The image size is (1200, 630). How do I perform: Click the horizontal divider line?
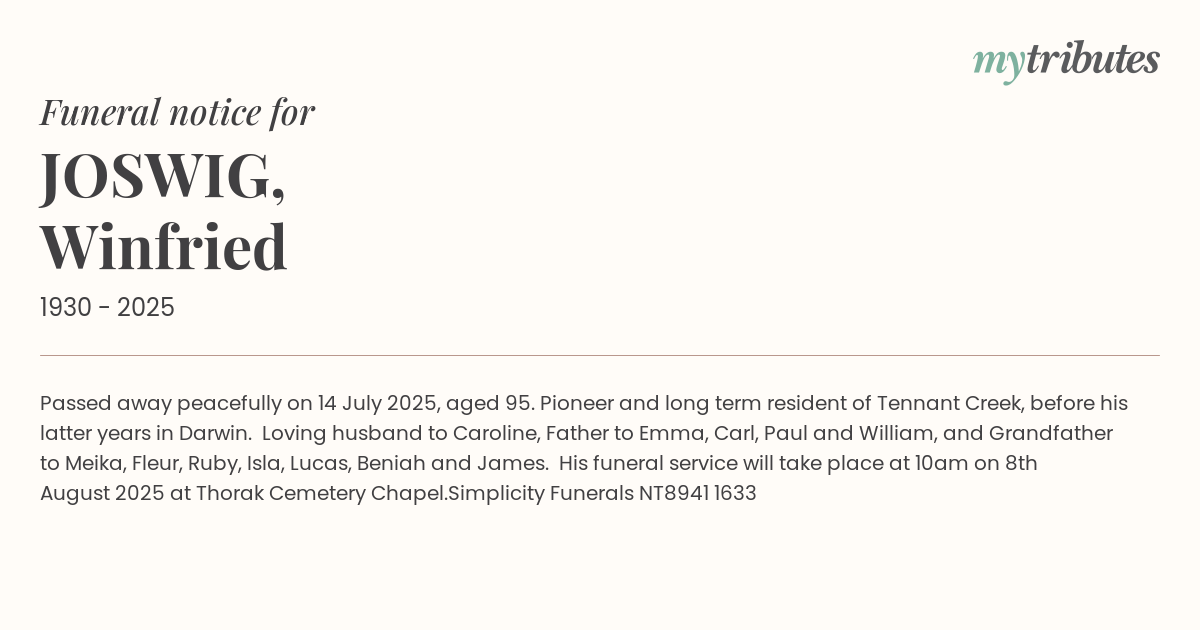(600, 355)
